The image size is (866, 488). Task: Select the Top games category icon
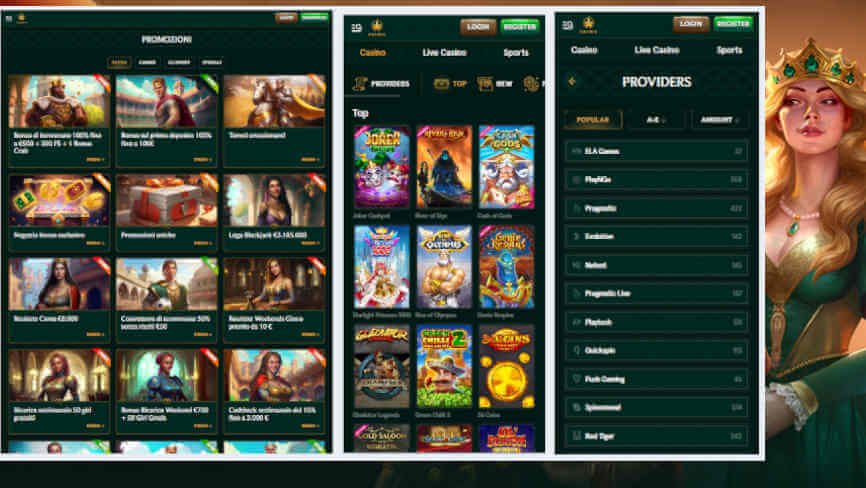point(441,84)
